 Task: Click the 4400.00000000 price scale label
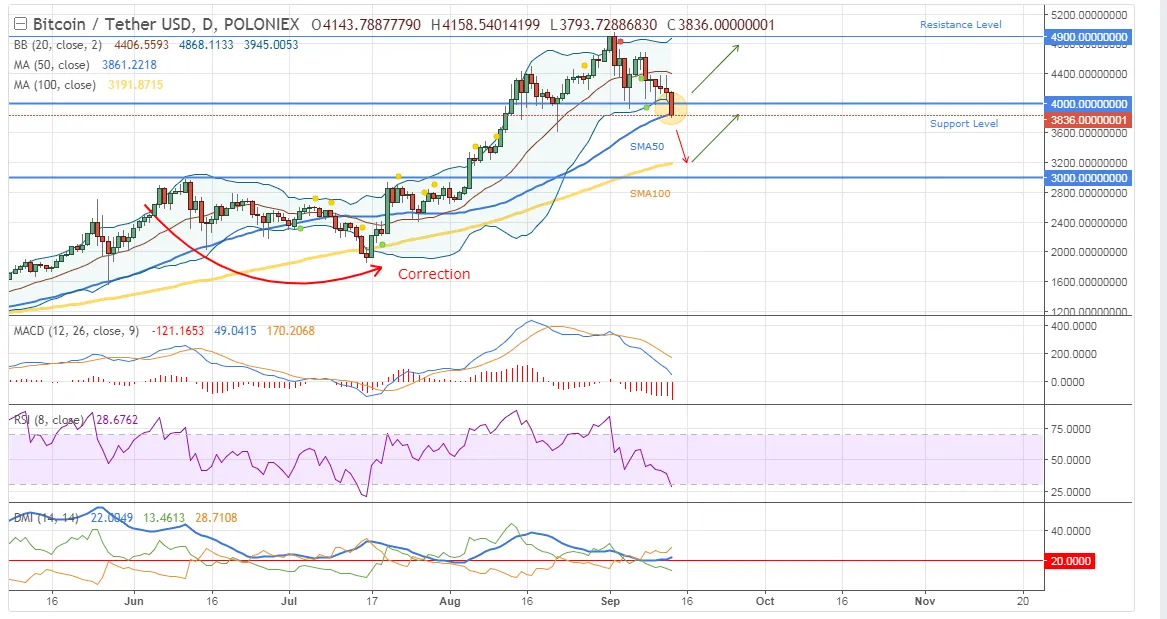pyautogui.click(x=1088, y=74)
